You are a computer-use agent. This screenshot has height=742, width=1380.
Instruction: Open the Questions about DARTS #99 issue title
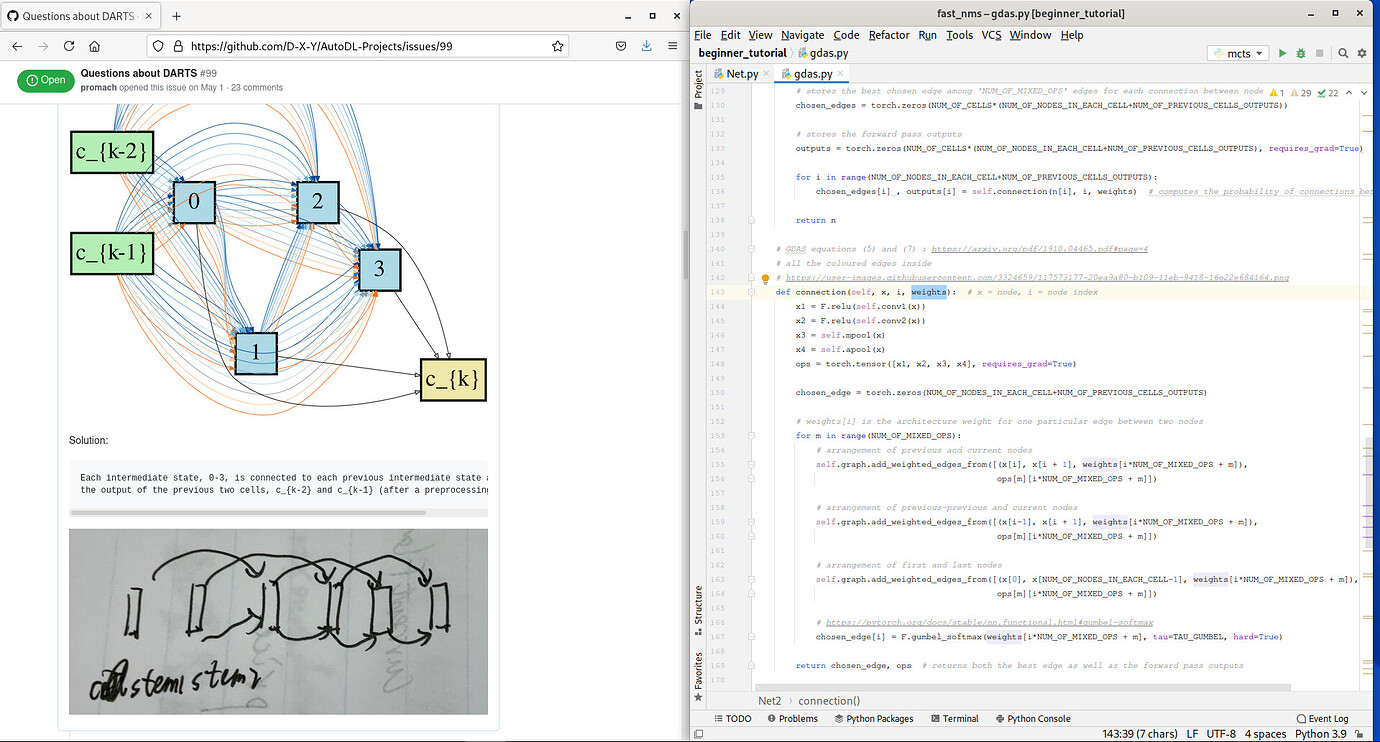pyautogui.click(x=150, y=72)
